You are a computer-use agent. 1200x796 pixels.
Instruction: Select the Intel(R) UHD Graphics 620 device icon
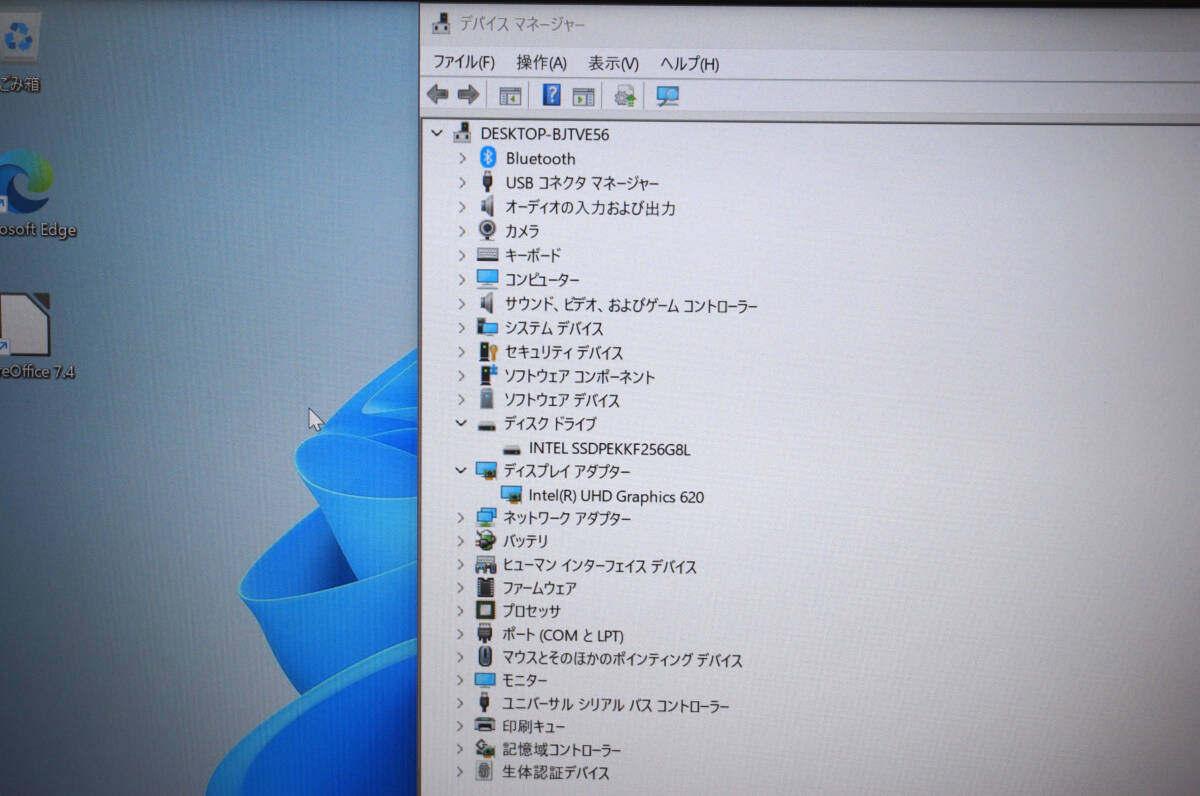click(511, 495)
